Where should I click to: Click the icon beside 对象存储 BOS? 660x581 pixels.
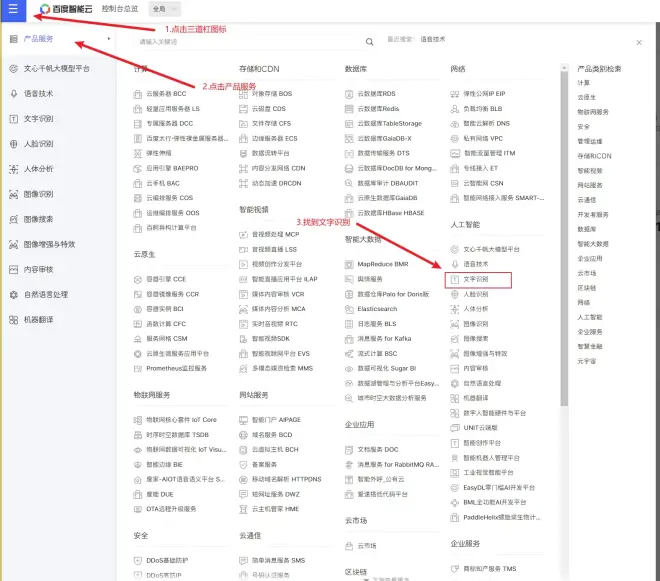click(x=243, y=94)
